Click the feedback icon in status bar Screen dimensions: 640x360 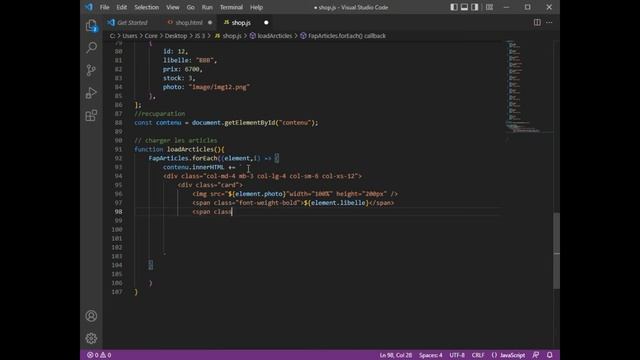point(536,355)
